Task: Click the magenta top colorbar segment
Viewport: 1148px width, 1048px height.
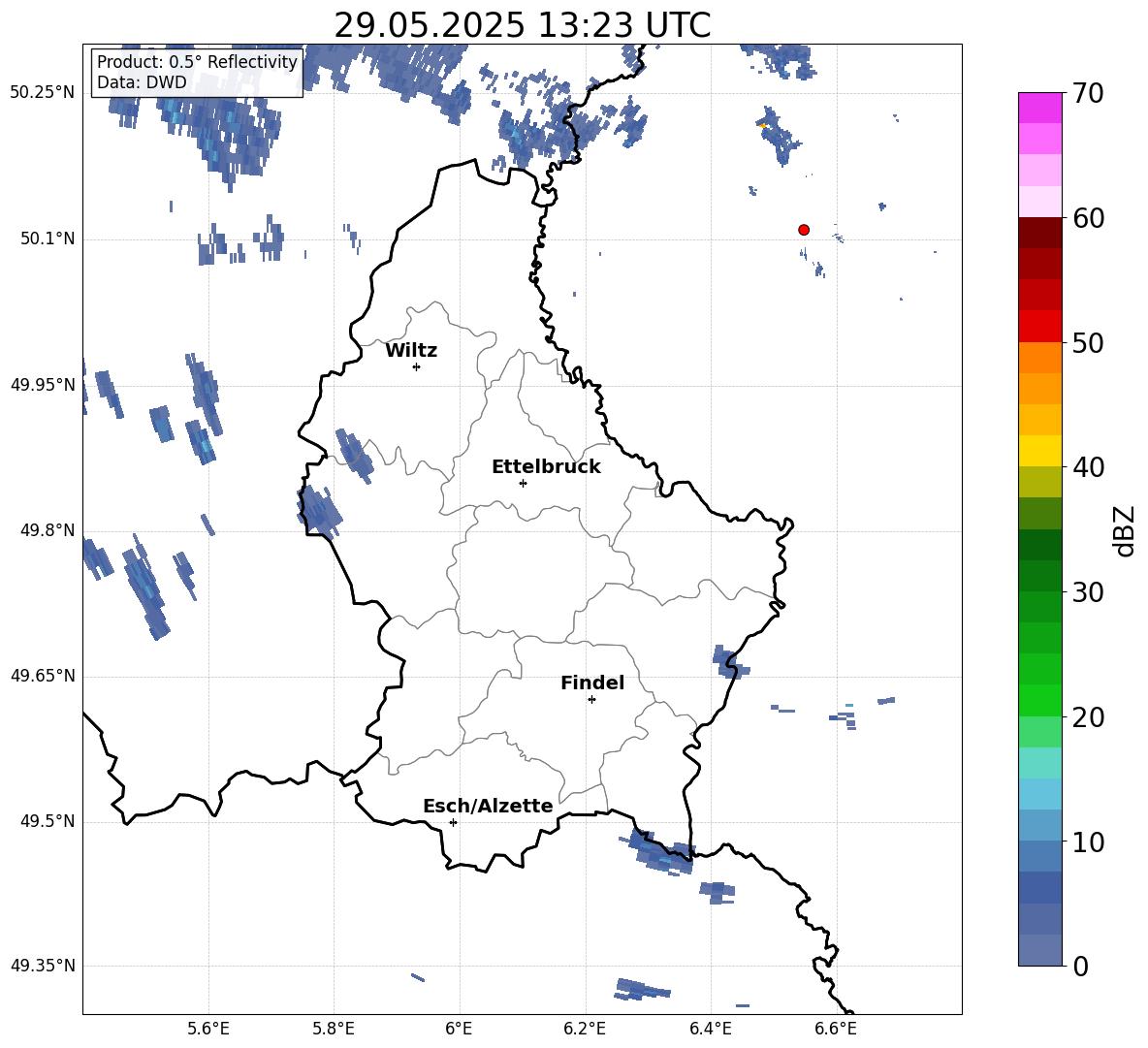Action: (1039, 108)
